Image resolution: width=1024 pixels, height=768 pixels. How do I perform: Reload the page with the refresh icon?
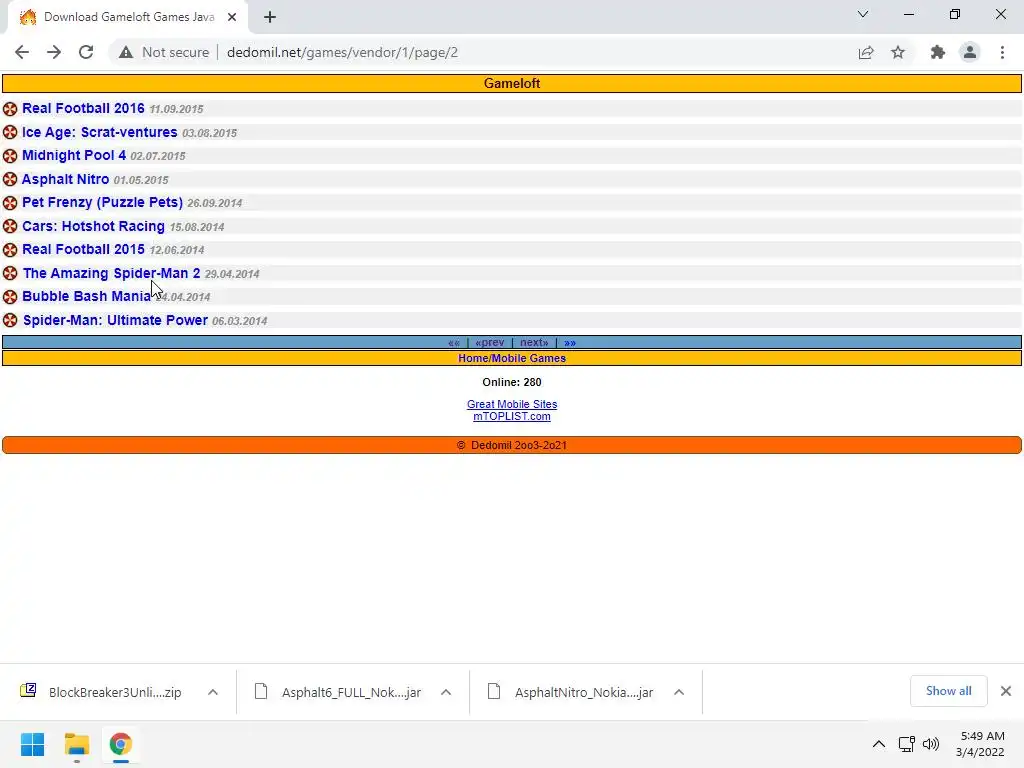click(x=86, y=52)
